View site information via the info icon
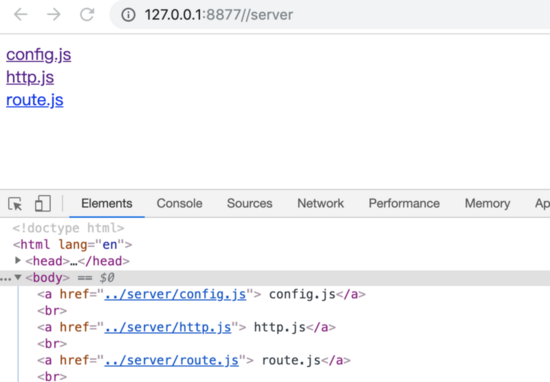The height and width of the screenshot is (382, 550). coord(128,15)
